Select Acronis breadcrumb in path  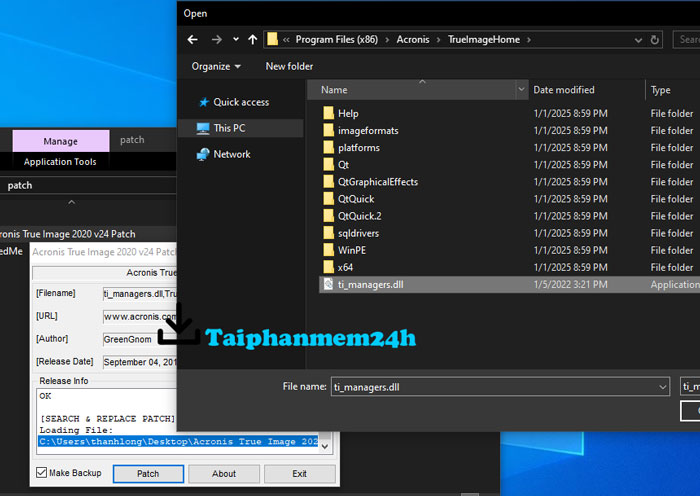click(413, 40)
